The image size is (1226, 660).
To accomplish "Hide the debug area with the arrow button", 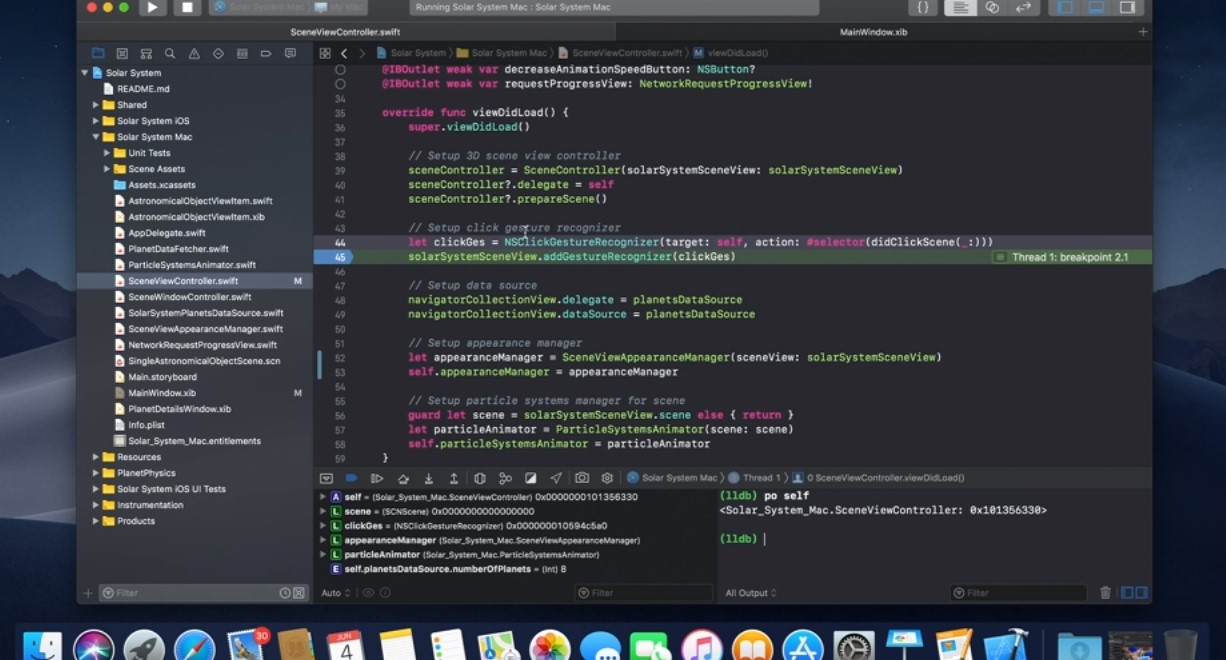I will (327, 478).
